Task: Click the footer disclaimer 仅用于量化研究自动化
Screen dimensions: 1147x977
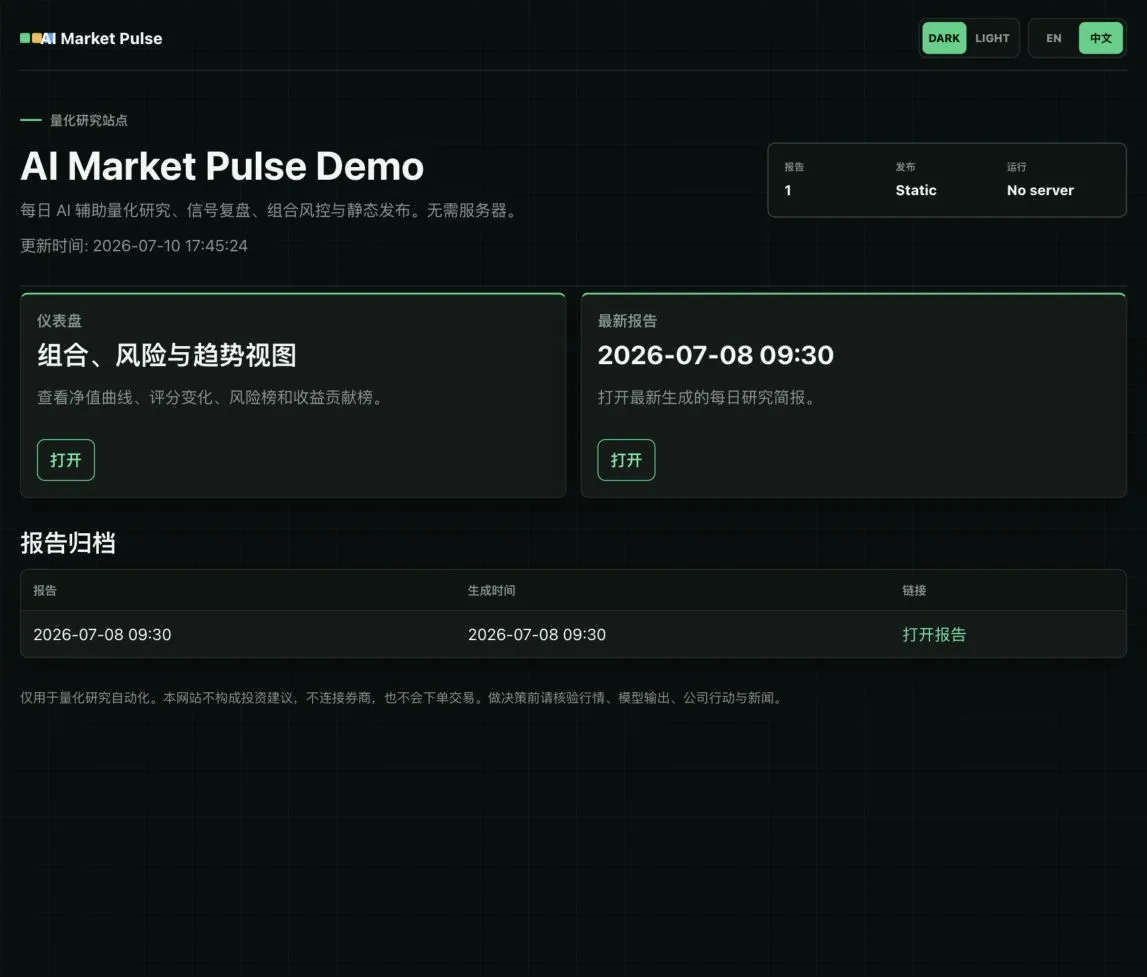Action: point(404,698)
